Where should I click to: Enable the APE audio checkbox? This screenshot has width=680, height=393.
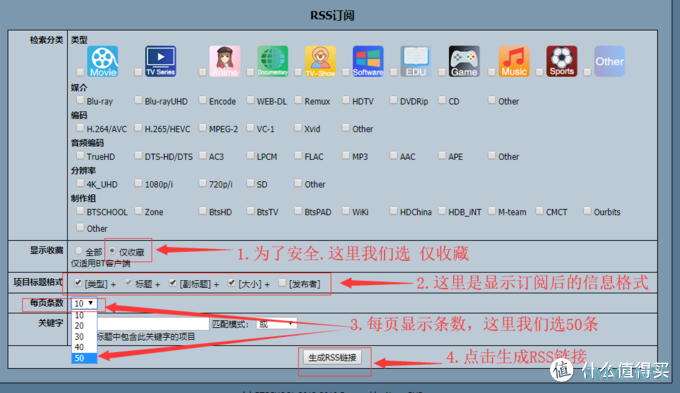click(442, 156)
